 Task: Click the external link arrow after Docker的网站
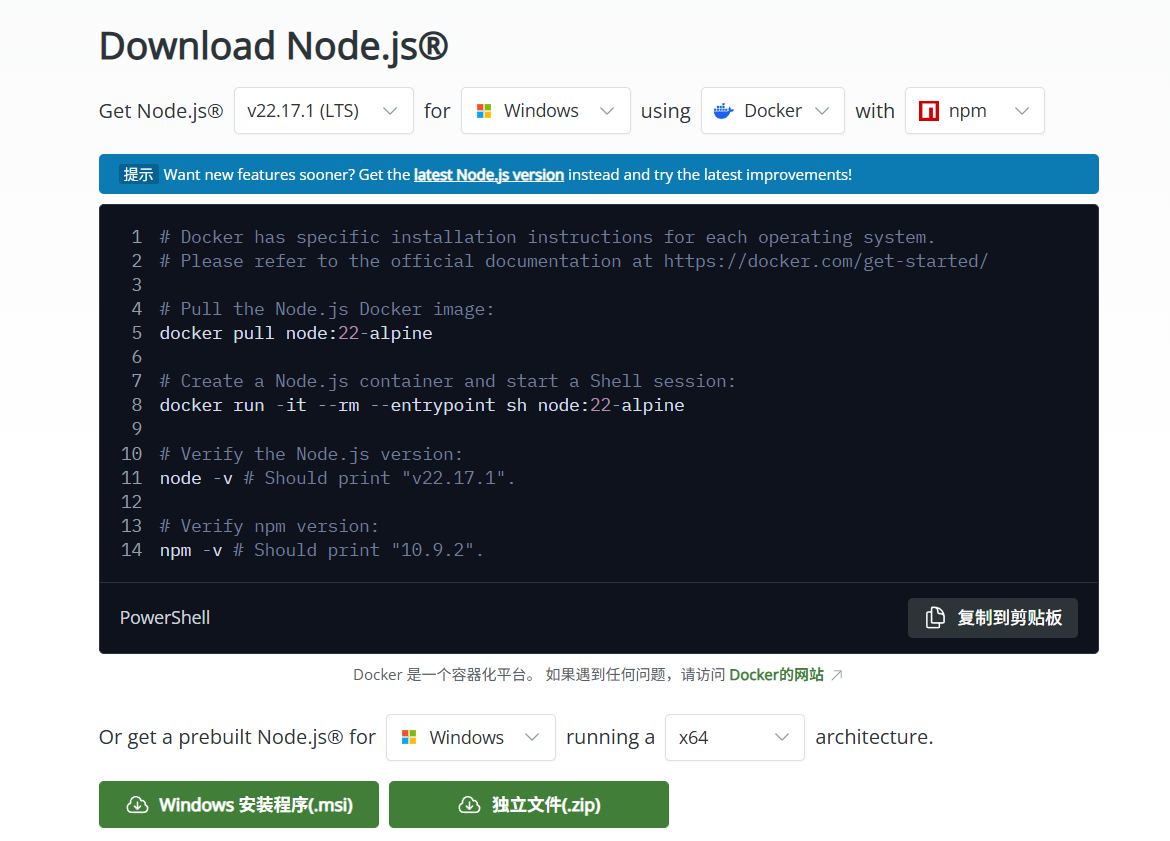(837, 675)
